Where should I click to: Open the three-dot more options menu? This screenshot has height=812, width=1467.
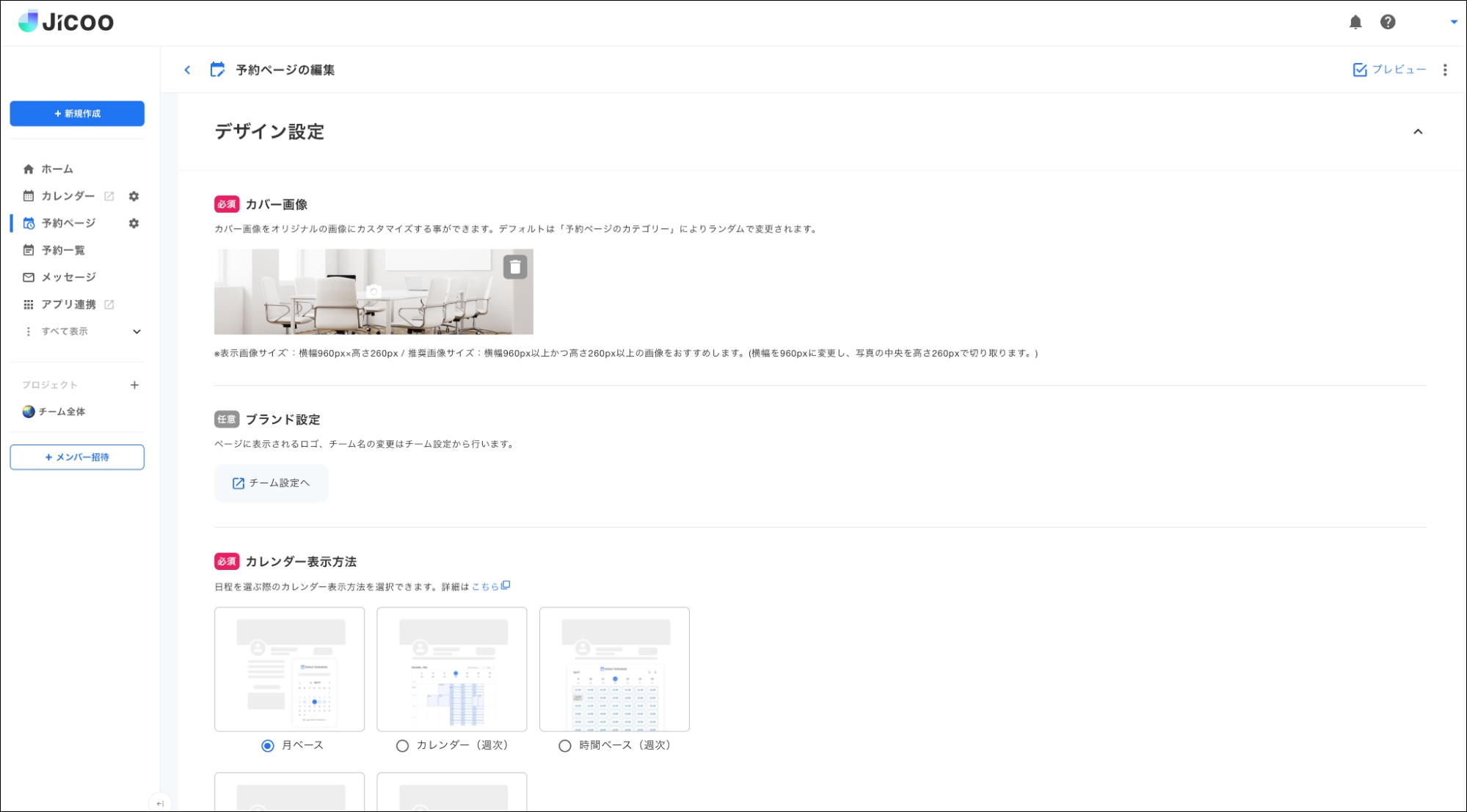coord(1444,70)
